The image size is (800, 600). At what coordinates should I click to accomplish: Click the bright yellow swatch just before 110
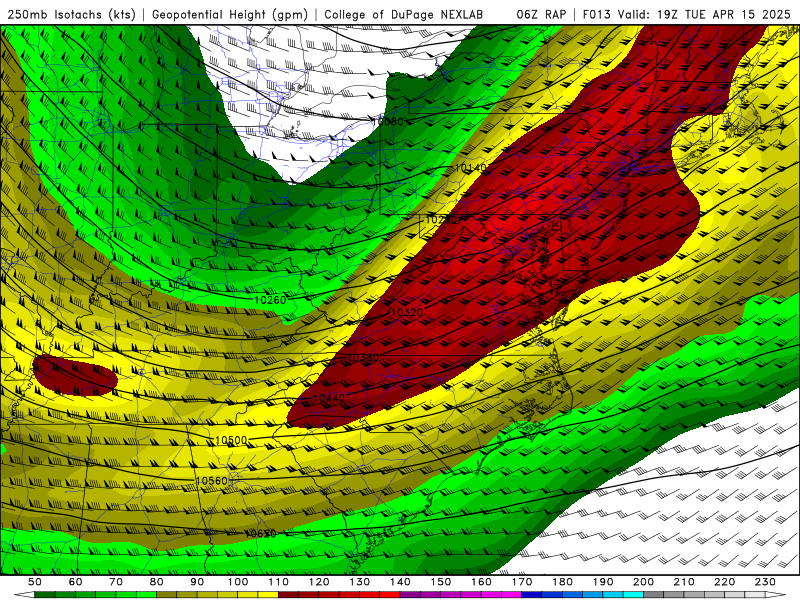pyautogui.click(x=268, y=595)
